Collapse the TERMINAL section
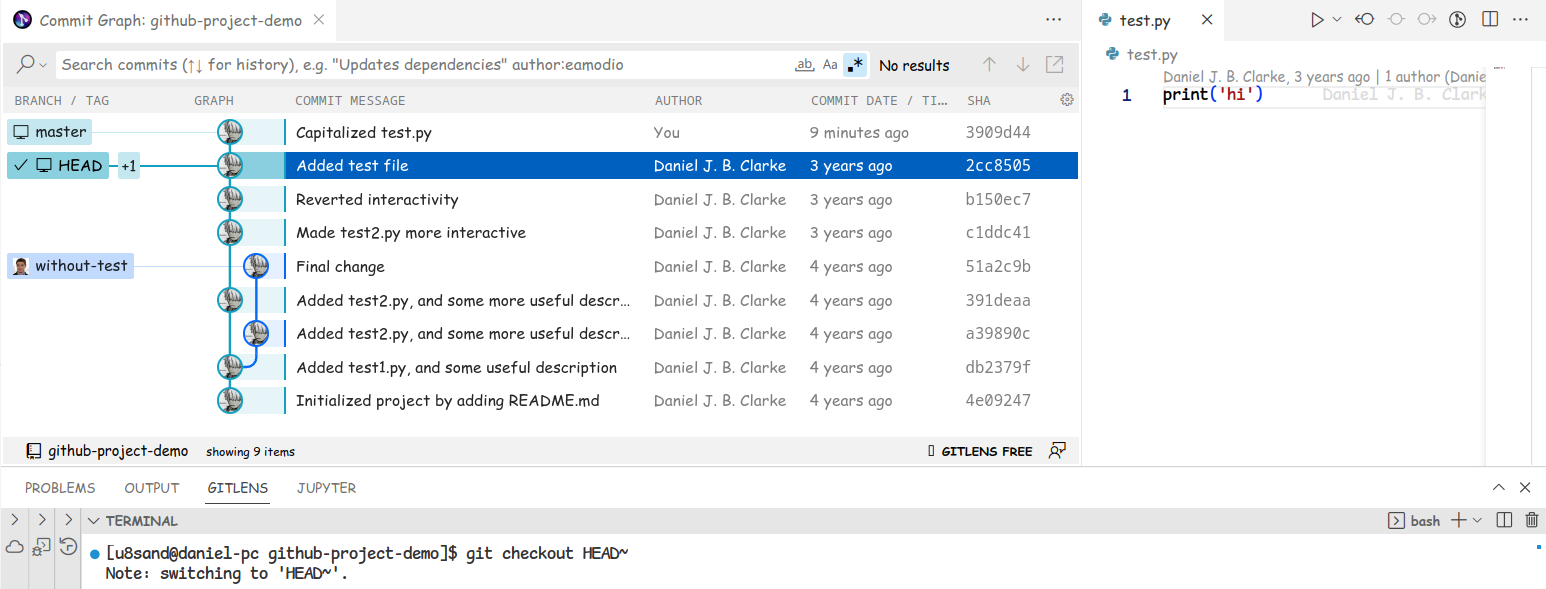1546x589 pixels. point(94,521)
